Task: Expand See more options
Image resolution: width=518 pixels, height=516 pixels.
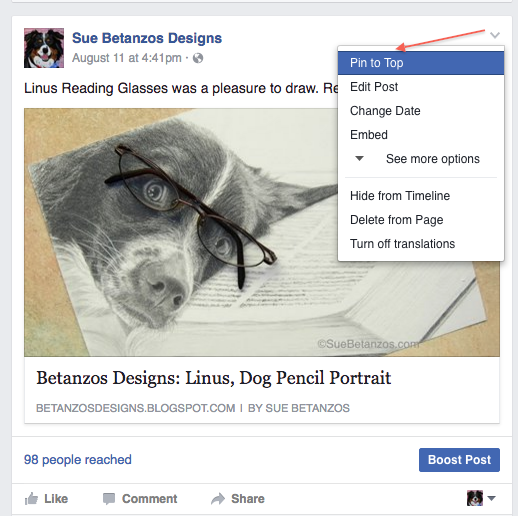Action: click(x=421, y=159)
